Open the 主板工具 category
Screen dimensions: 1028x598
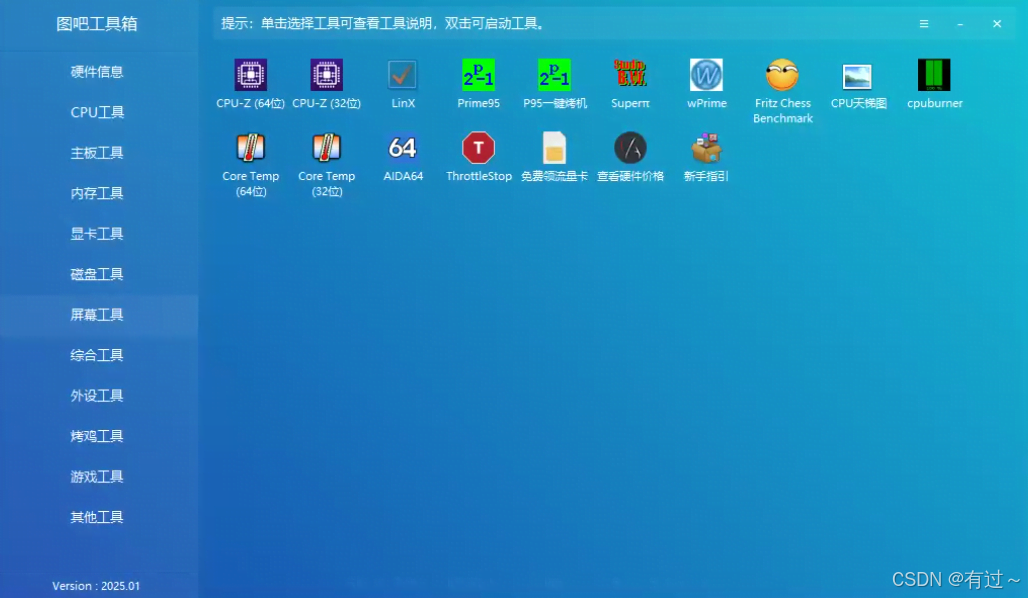(97, 153)
